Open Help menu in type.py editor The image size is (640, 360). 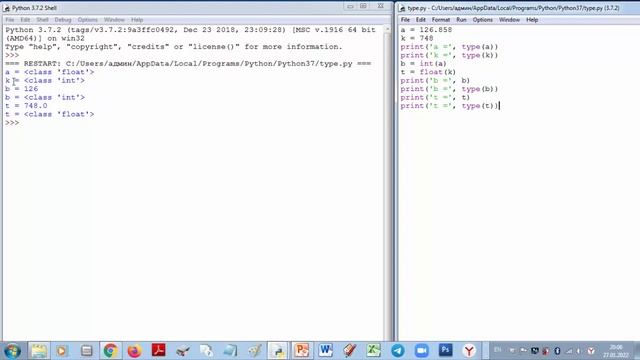click(x=532, y=20)
